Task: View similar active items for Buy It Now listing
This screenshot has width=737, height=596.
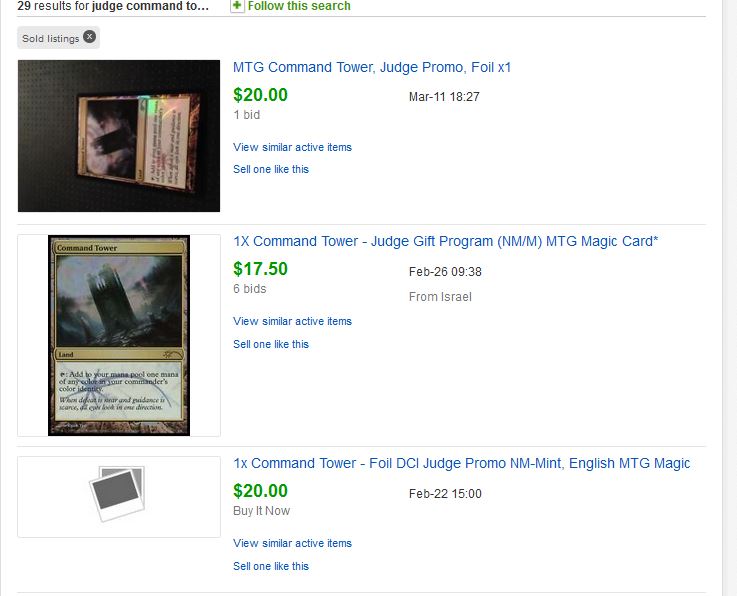Action: point(292,543)
